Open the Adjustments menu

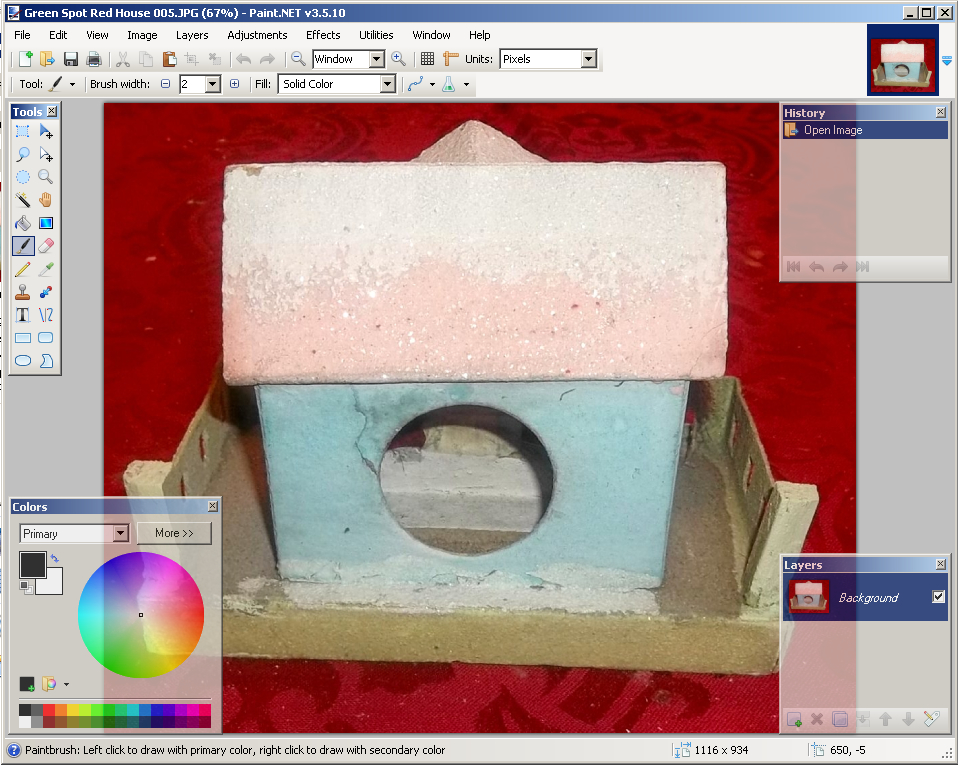(x=257, y=35)
